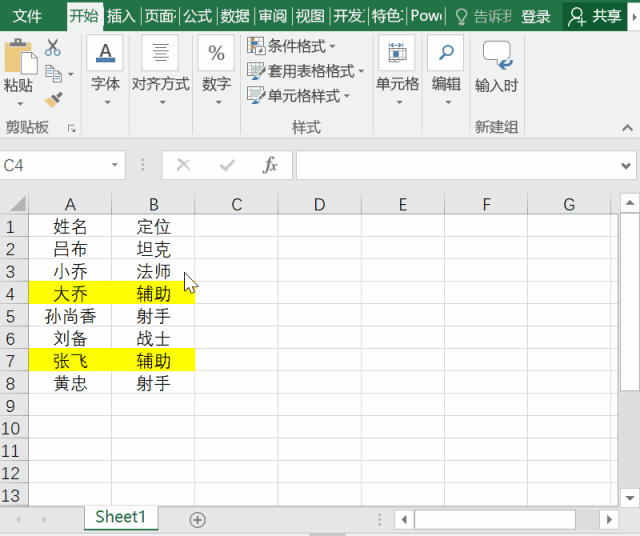Image resolution: width=640 pixels, height=536 pixels.
Task: Click the Insert Function fx icon
Action: click(270, 165)
